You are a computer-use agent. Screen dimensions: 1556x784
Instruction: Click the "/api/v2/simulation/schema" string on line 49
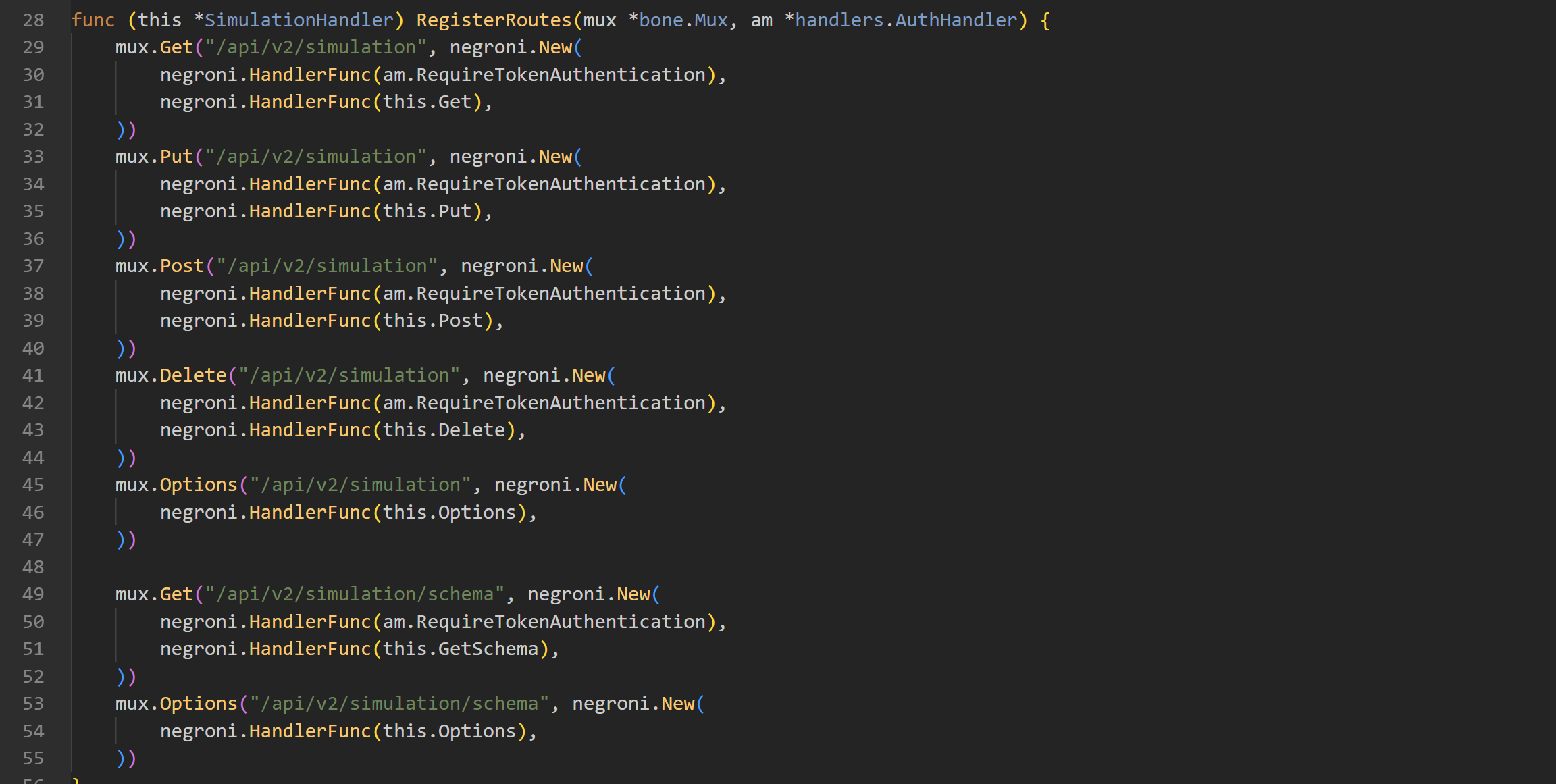[x=355, y=594]
